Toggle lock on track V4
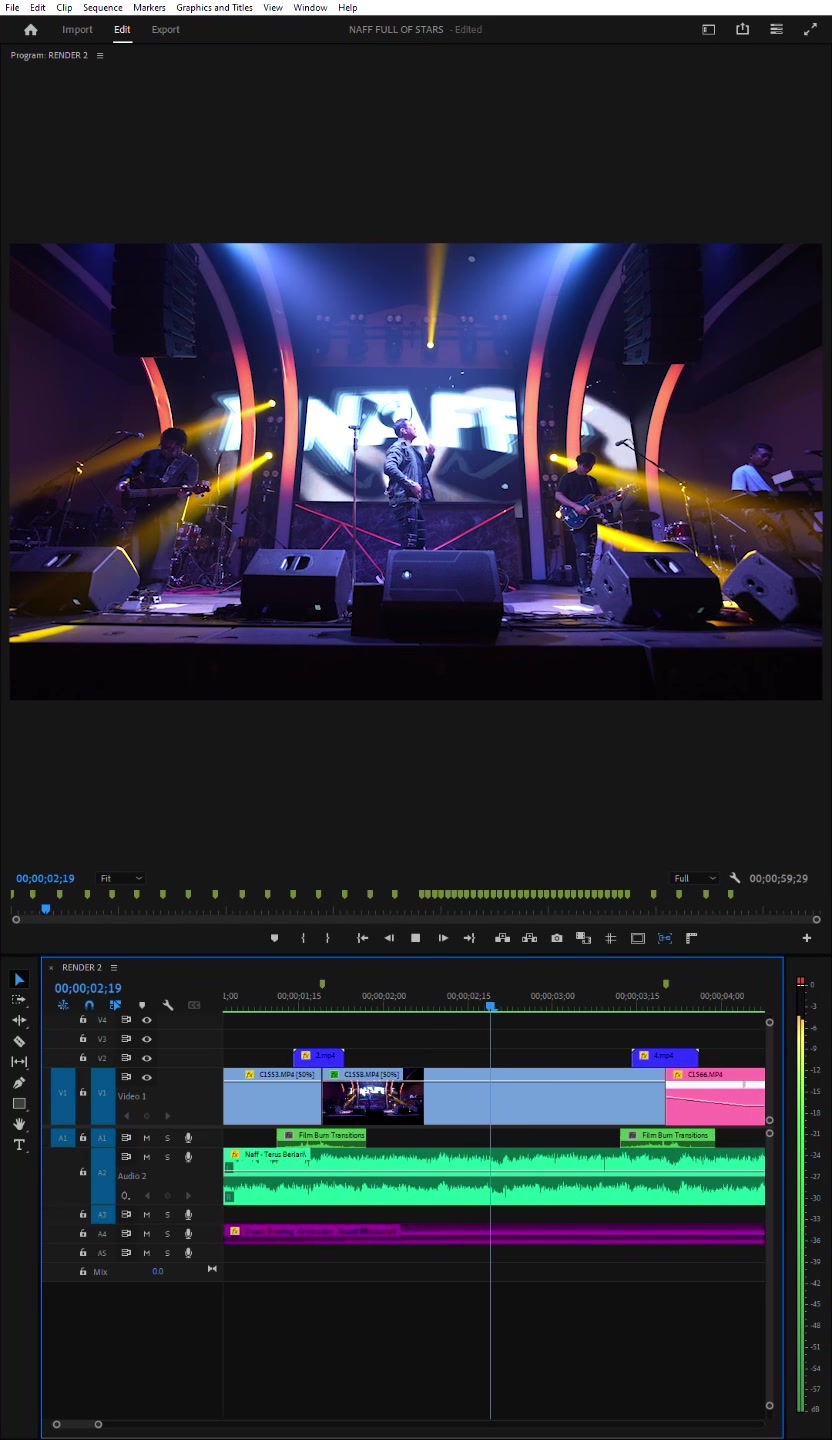The image size is (832, 1440). coord(83,1020)
